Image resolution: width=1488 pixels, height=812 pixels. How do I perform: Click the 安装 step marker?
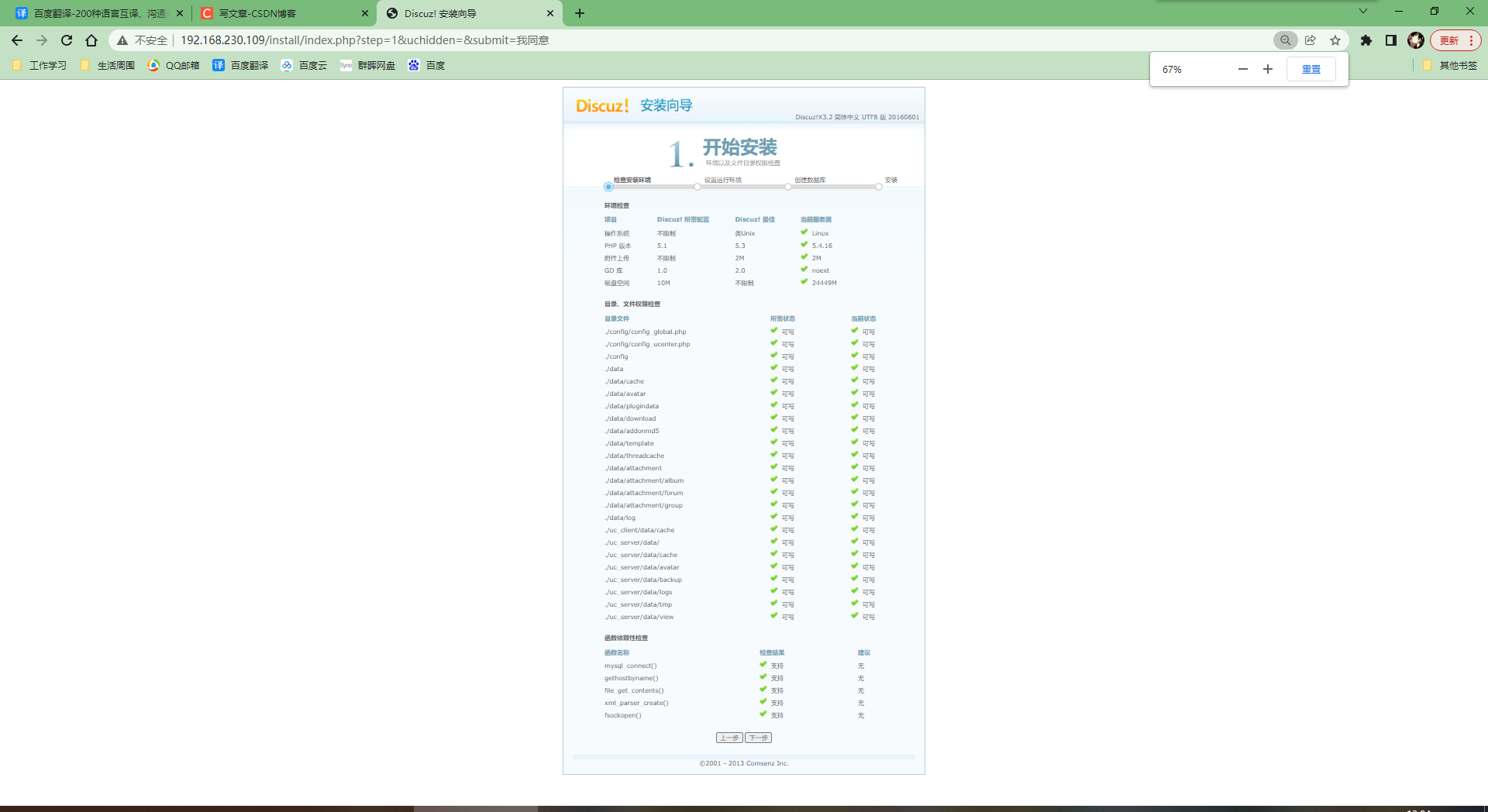pos(879,187)
